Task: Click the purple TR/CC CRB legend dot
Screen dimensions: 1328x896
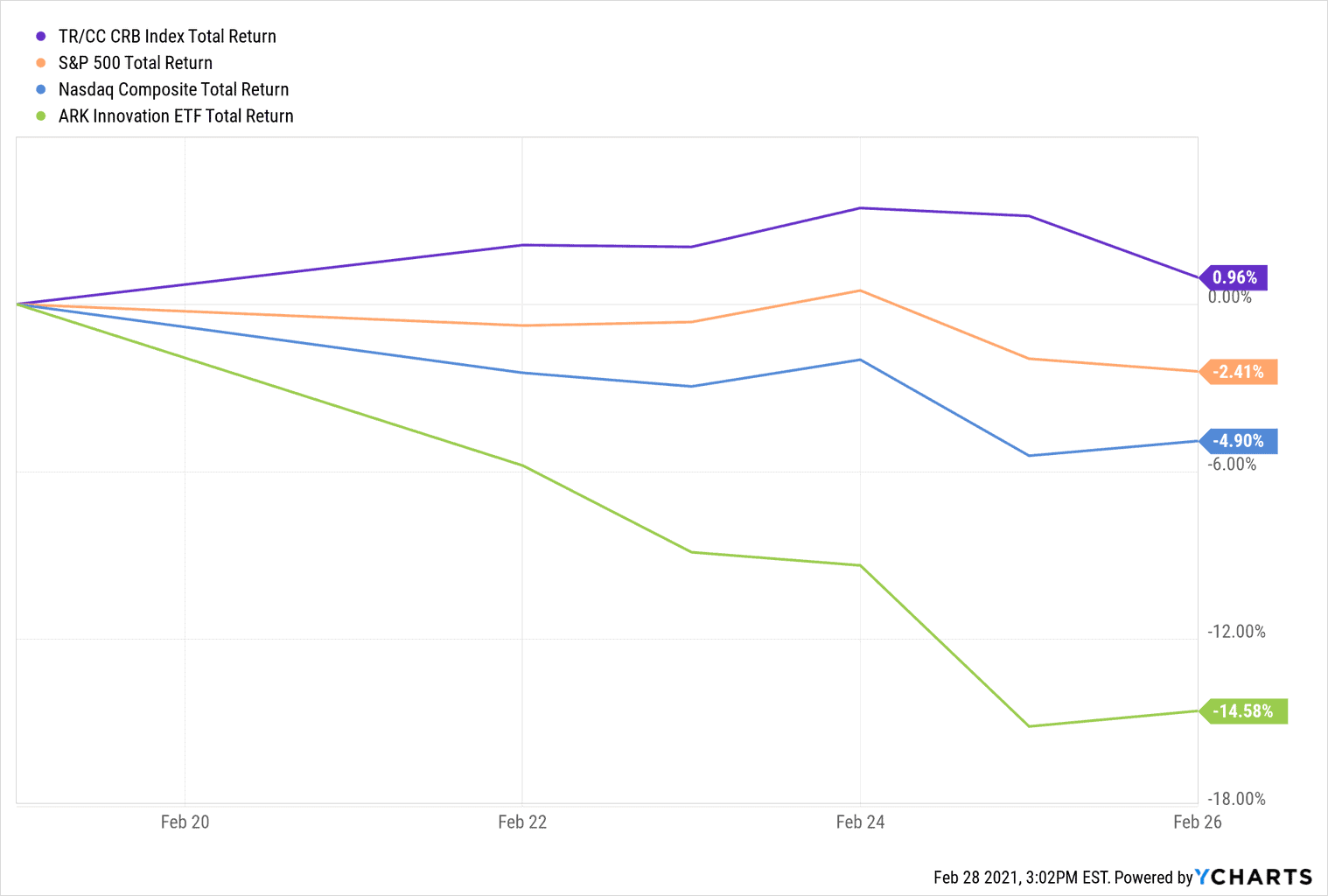Action: coord(40,37)
